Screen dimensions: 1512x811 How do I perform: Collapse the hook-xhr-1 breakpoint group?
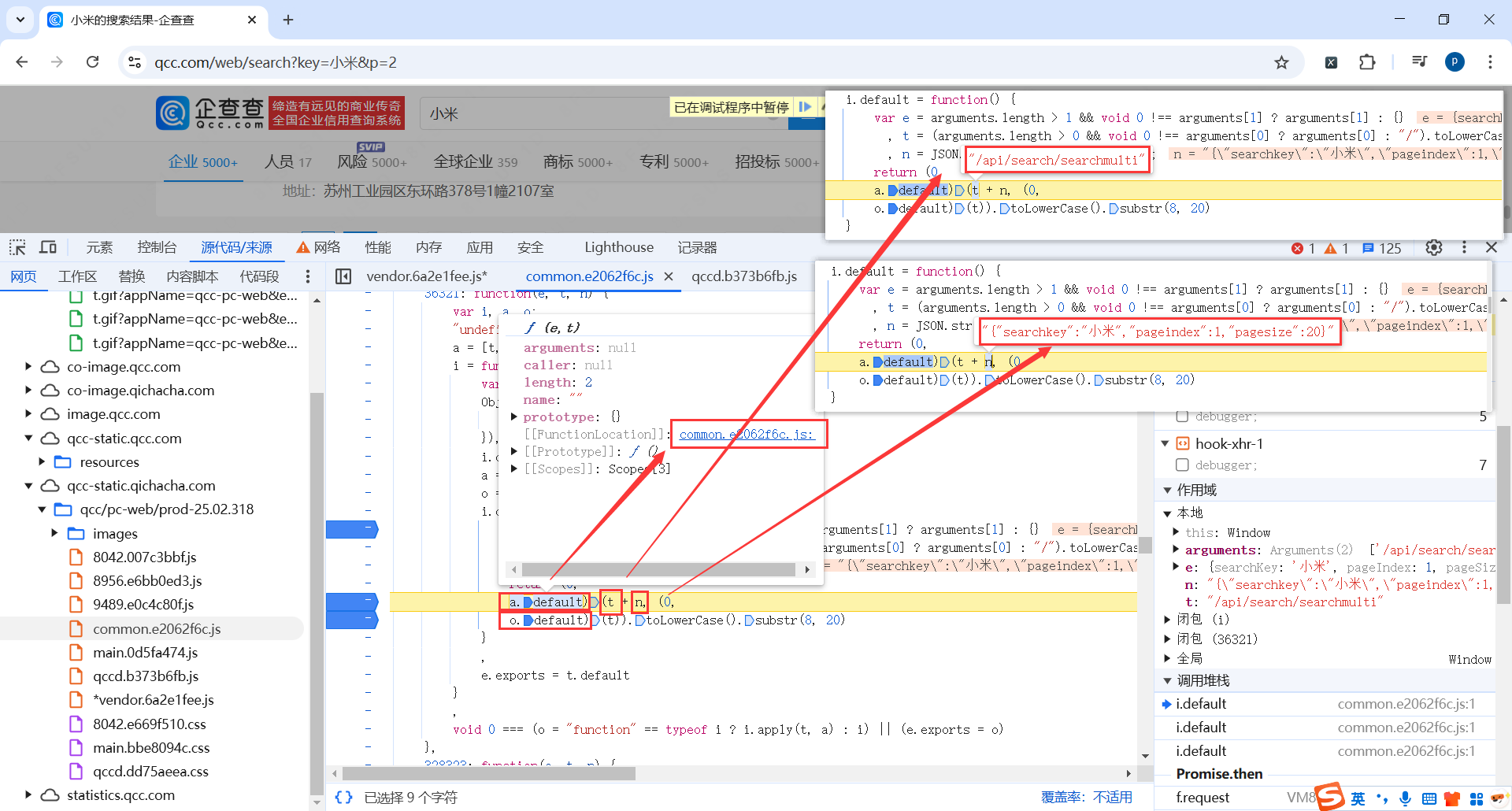[1165, 443]
